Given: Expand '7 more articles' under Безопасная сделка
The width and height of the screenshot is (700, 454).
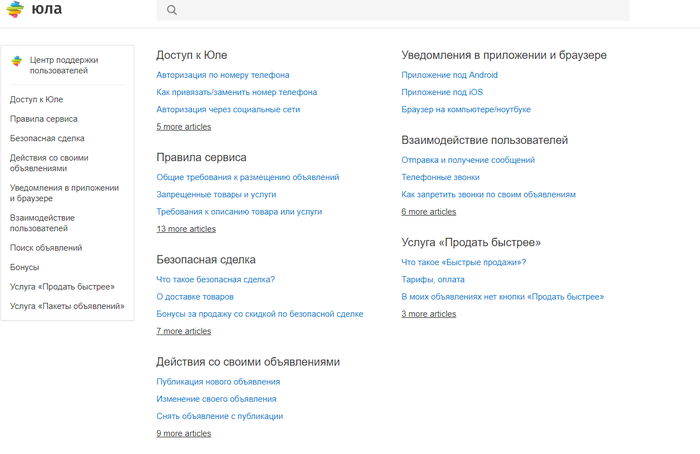Looking at the screenshot, I should click(183, 331).
